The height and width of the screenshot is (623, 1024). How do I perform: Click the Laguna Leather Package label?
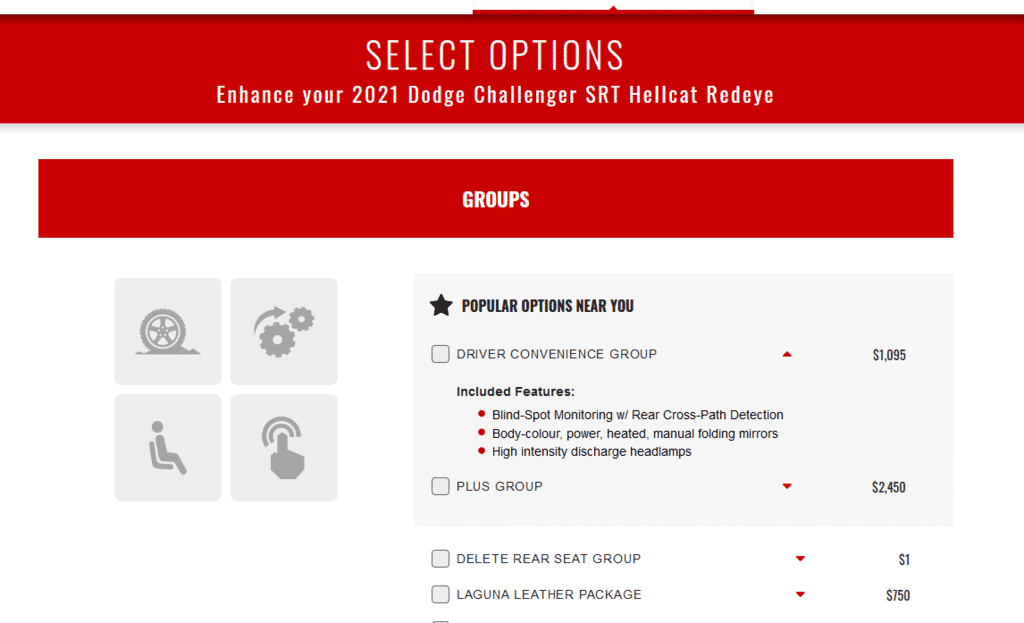coord(549,595)
